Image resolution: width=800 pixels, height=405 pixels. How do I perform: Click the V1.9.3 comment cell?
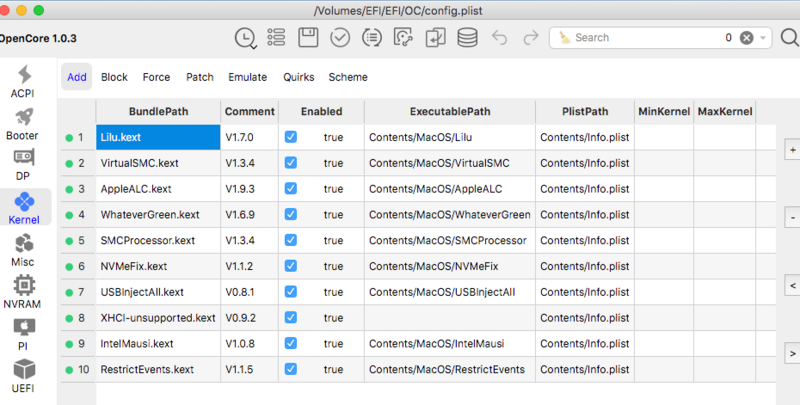(249, 189)
